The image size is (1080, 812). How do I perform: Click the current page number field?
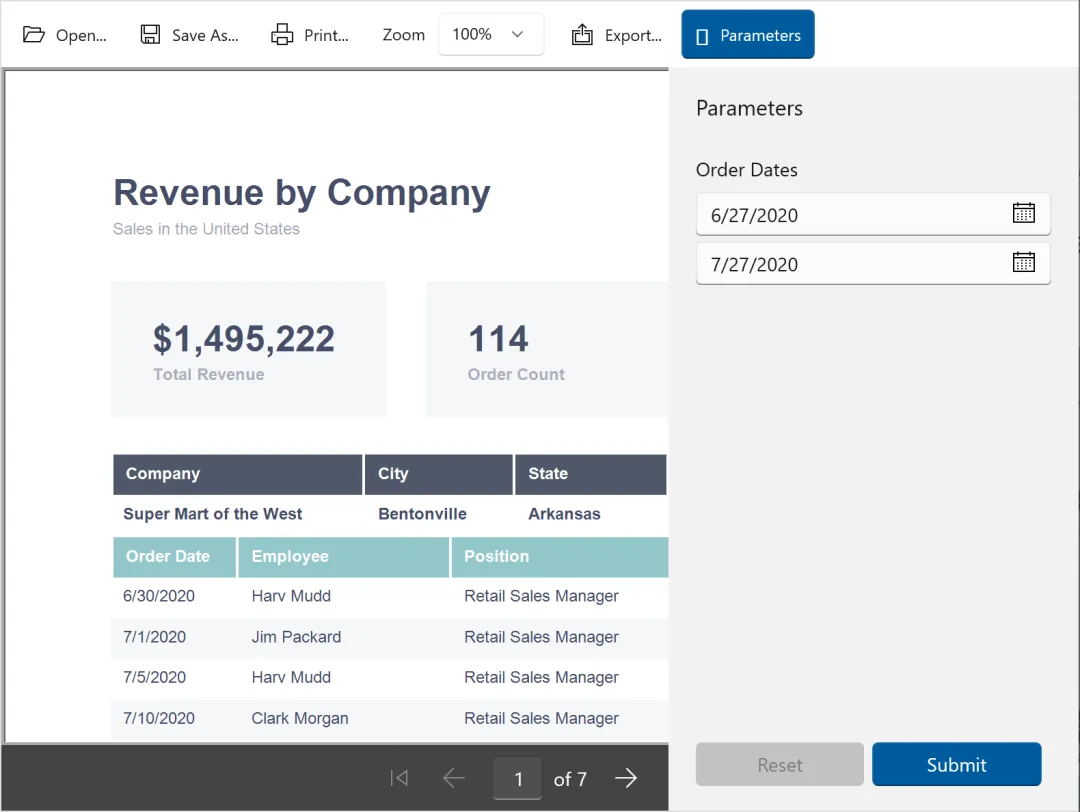click(x=518, y=779)
